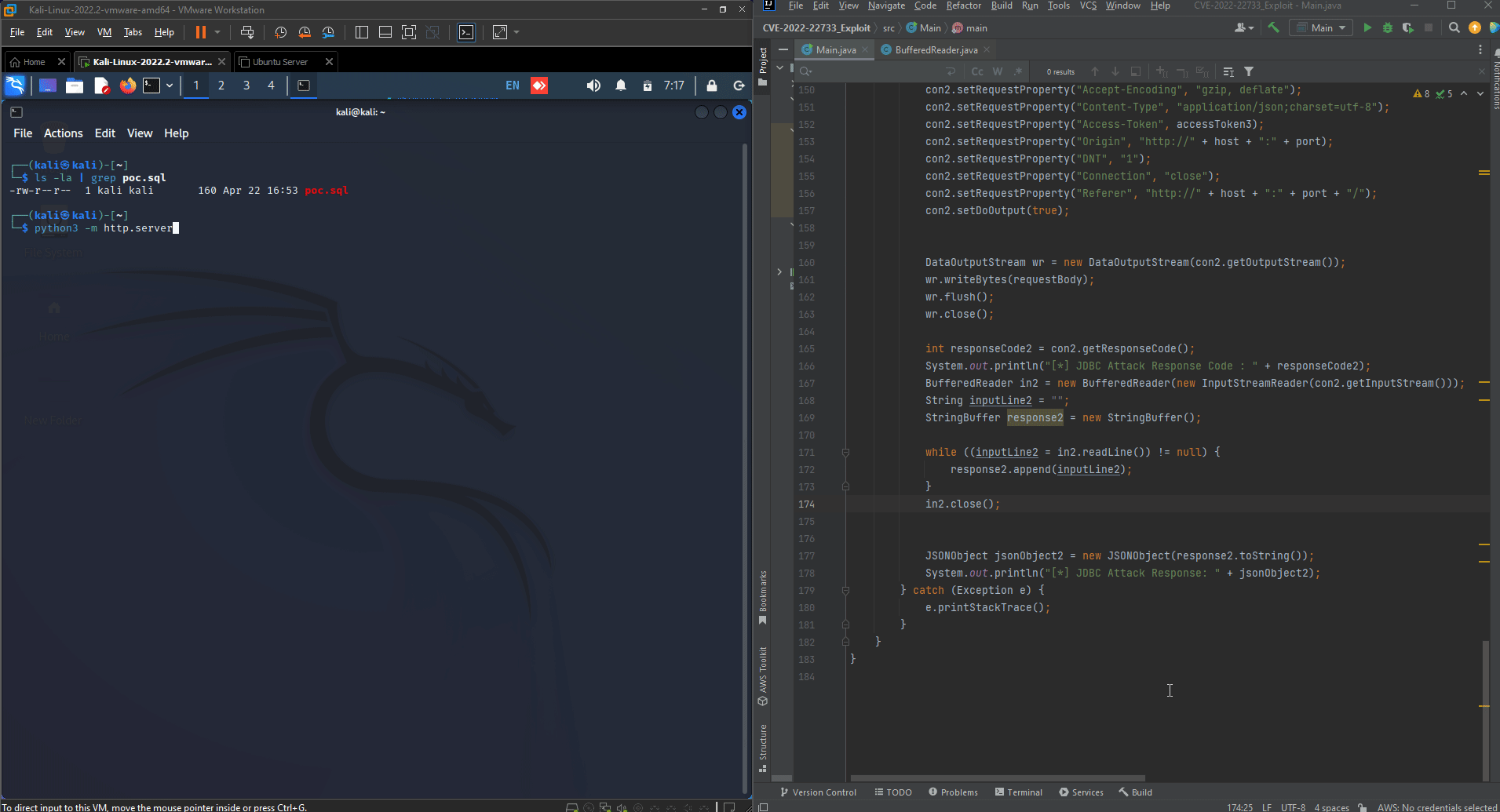The image size is (1500, 812).
Task: Switch to Kali workspace 2
Action: pyautogui.click(x=221, y=86)
